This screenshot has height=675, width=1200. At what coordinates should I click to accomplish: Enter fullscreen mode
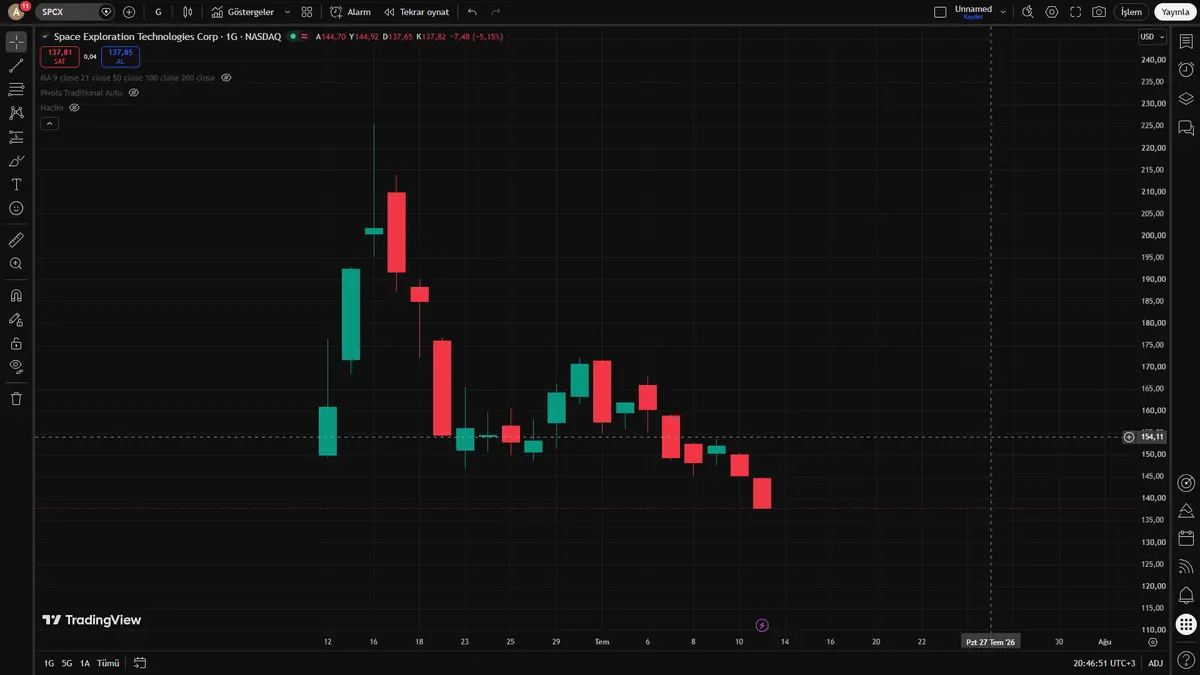pyautogui.click(x=1076, y=12)
